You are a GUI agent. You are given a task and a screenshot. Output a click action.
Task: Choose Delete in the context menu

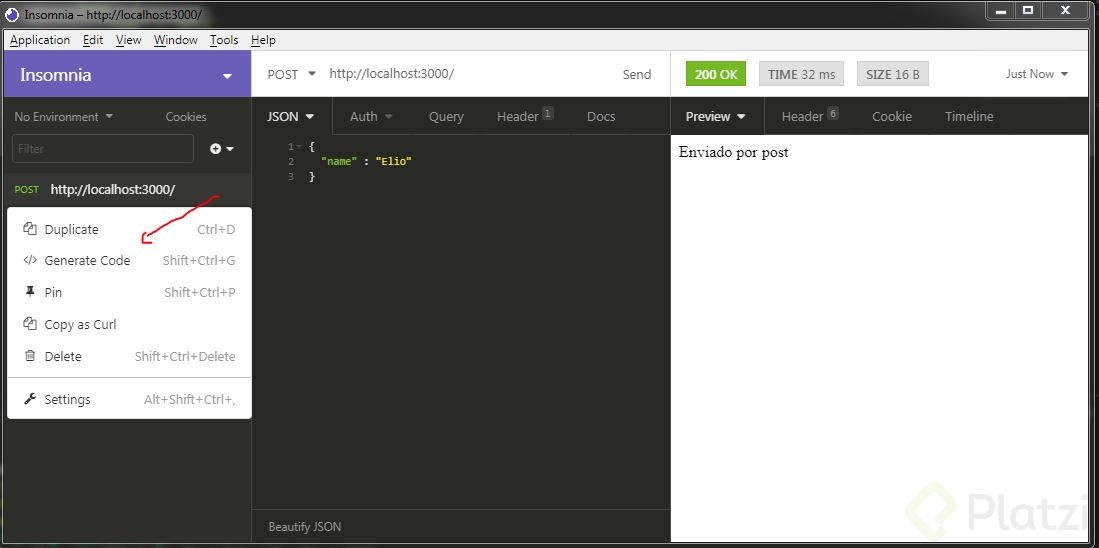(x=129, y=356)
